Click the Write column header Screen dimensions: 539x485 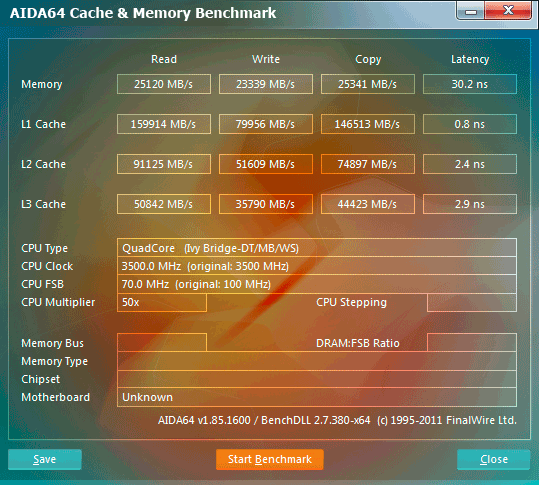click(x=266, y=59)
